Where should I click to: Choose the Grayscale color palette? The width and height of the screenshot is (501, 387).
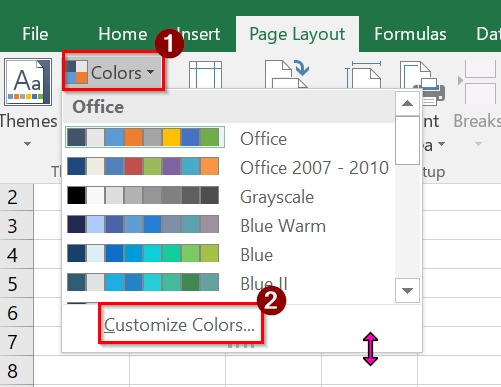[x=229, y=196]
